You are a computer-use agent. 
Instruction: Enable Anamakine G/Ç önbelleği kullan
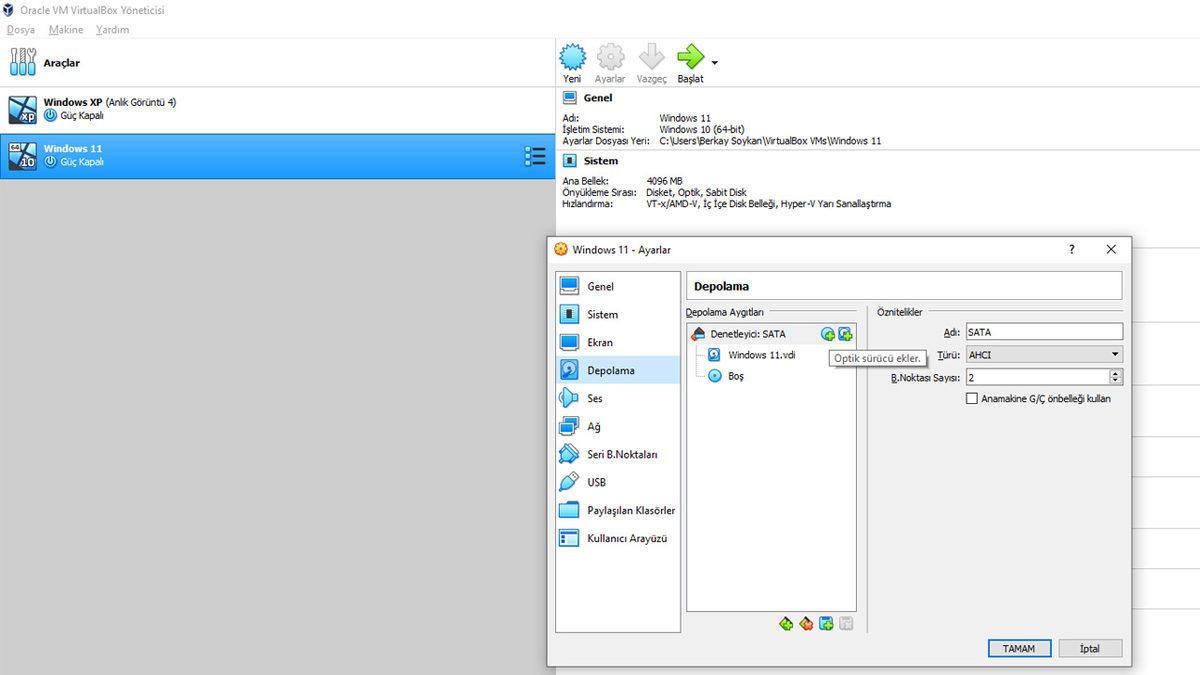[x=971, y=398]
